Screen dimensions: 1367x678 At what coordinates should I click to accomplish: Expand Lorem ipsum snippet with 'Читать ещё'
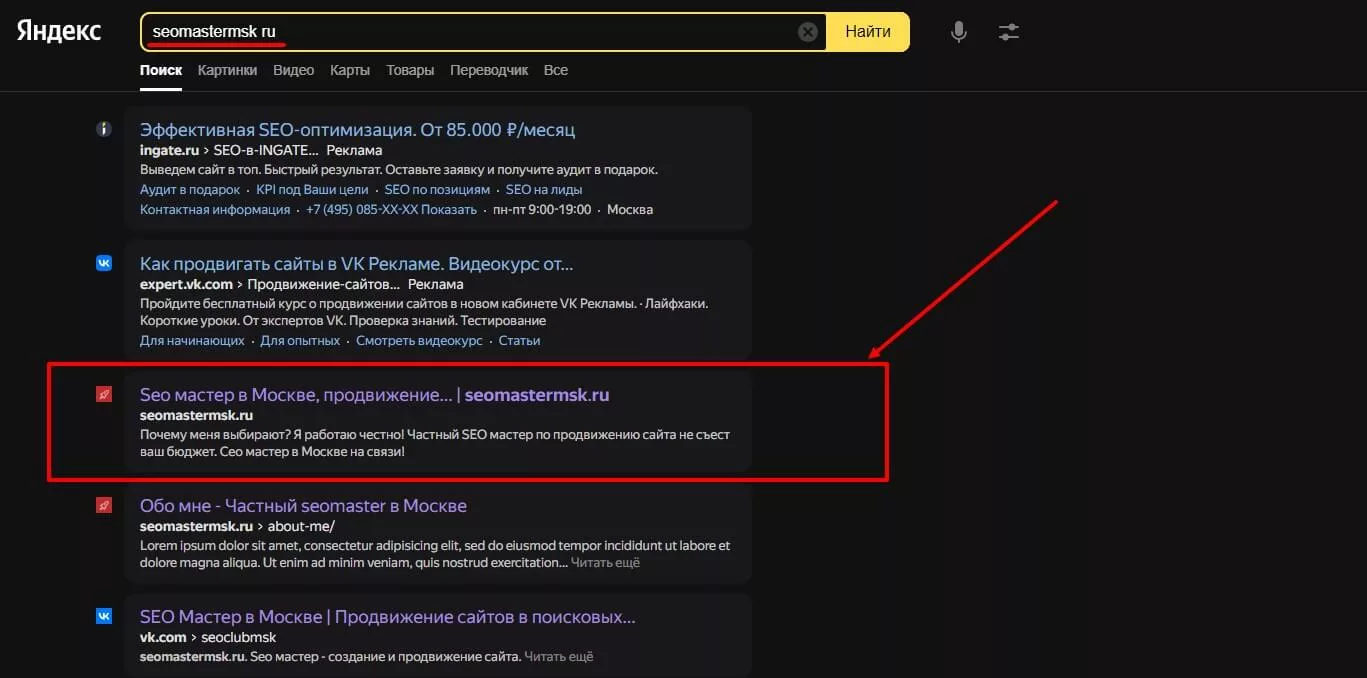click(x=605, y=562)
